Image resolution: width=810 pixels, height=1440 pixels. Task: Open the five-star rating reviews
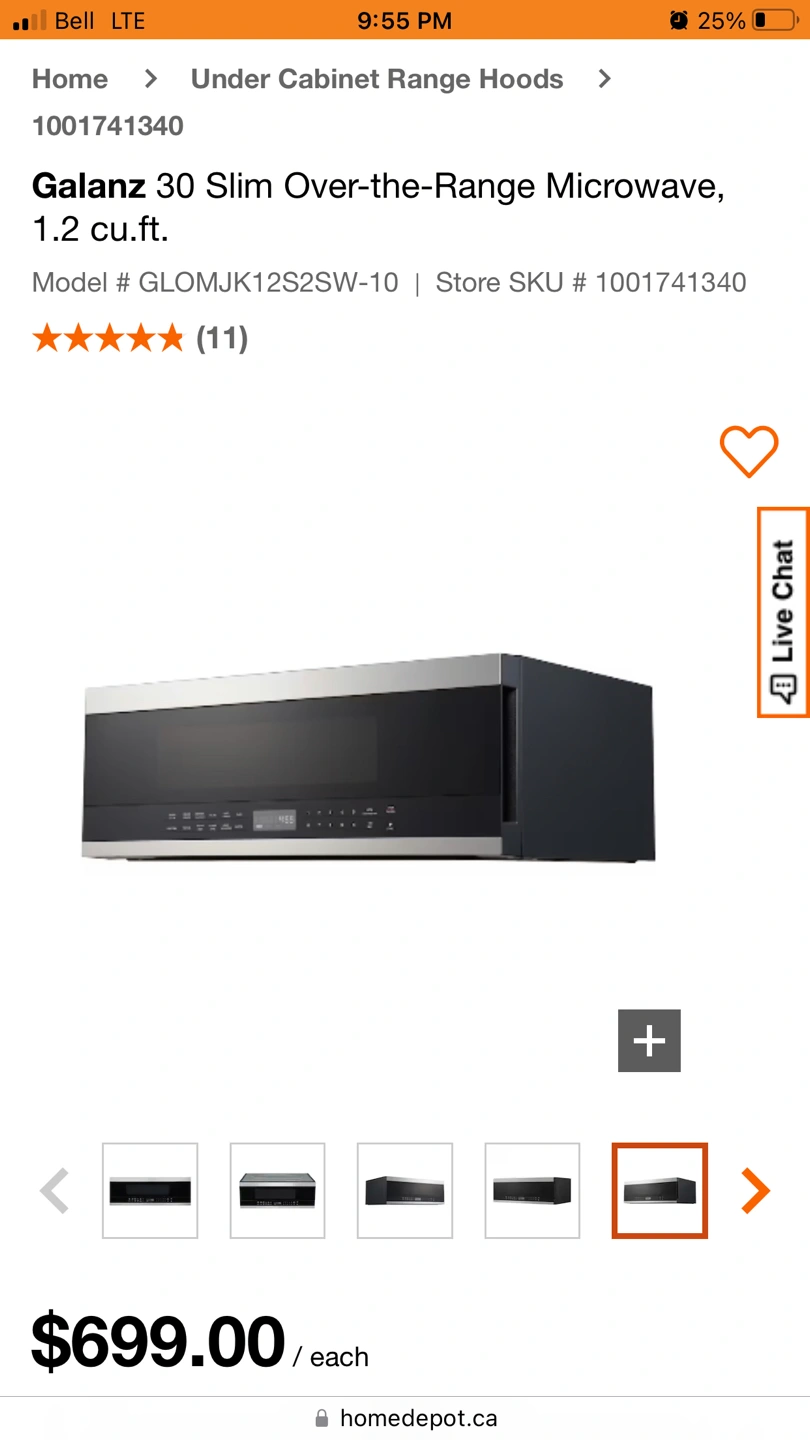click(108, 338)
